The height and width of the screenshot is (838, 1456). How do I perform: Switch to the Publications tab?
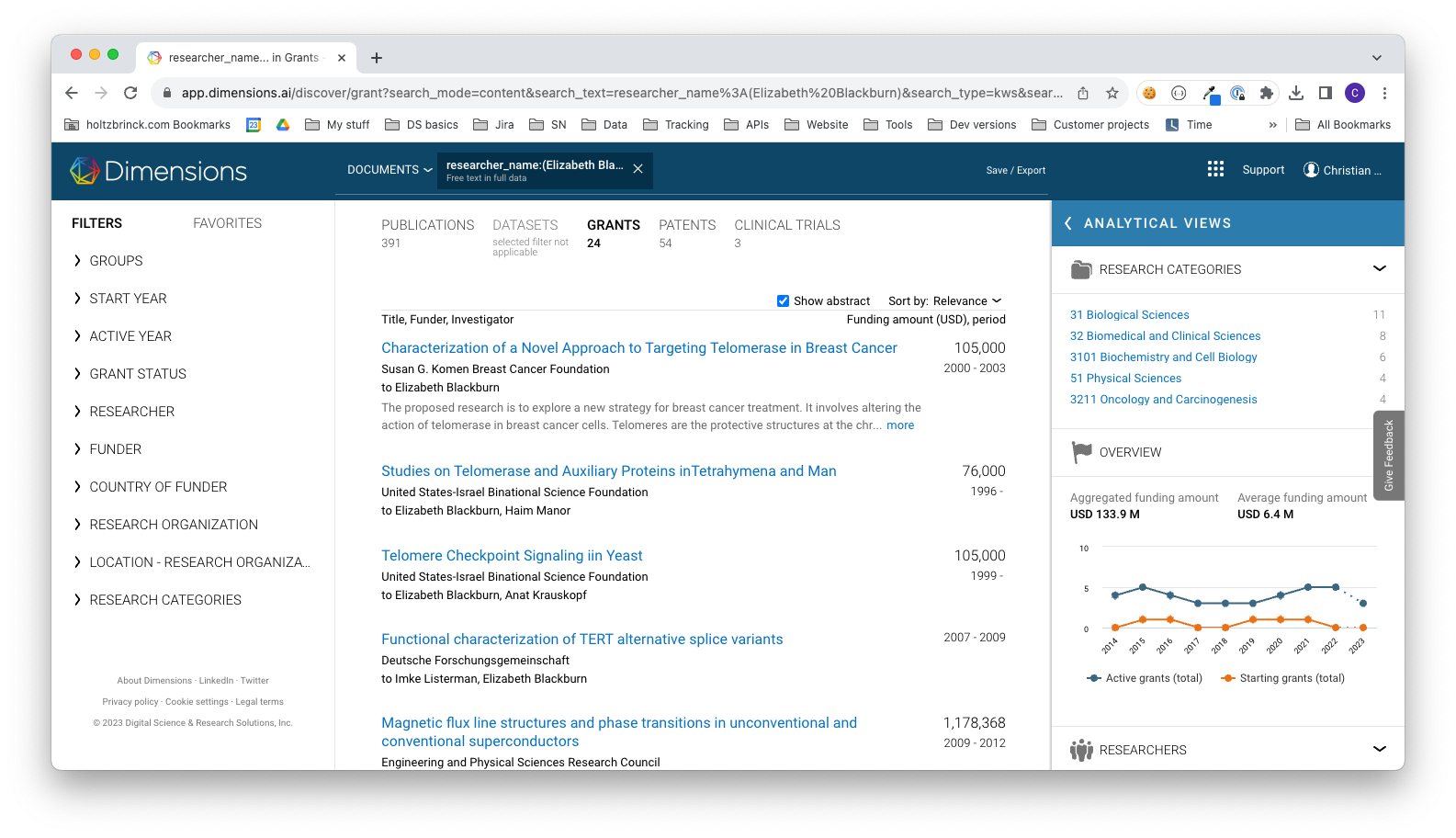point(428,233)
